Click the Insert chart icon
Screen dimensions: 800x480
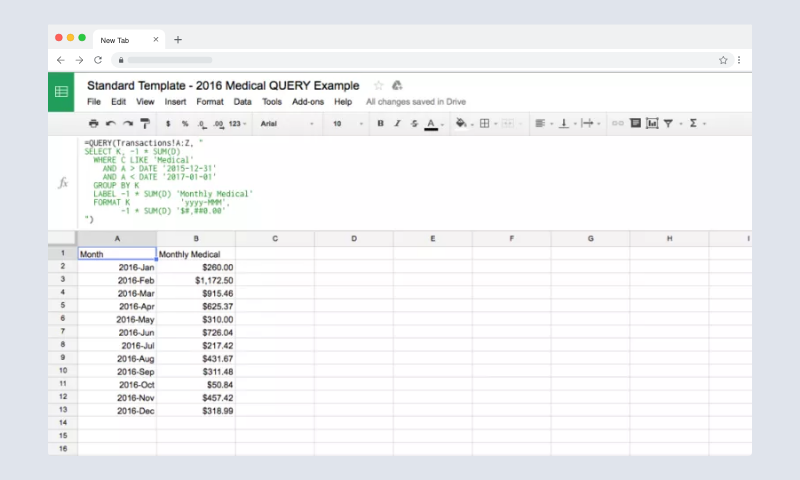[652, 123]
